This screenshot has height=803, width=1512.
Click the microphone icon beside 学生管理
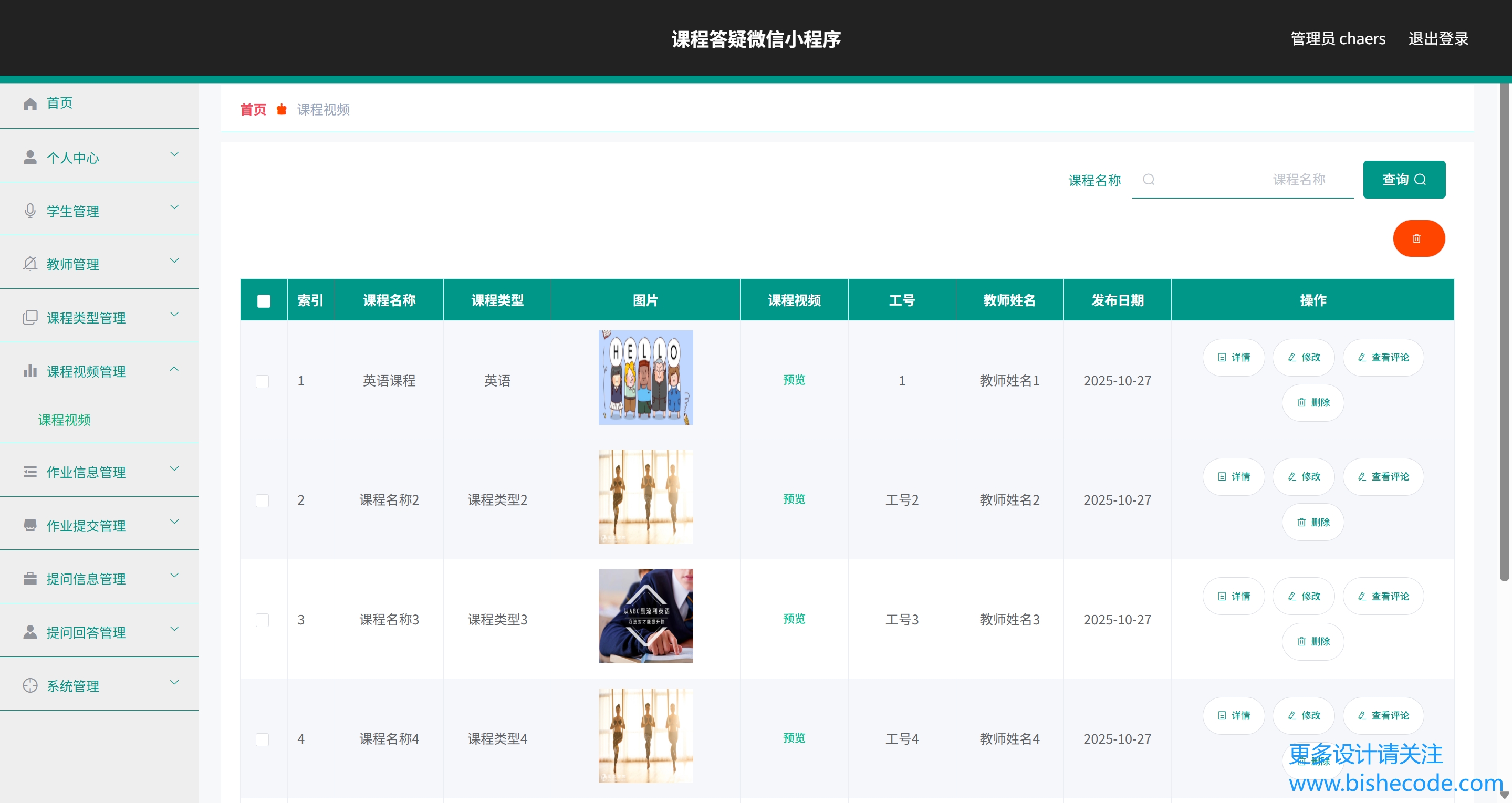click(30, 211)
